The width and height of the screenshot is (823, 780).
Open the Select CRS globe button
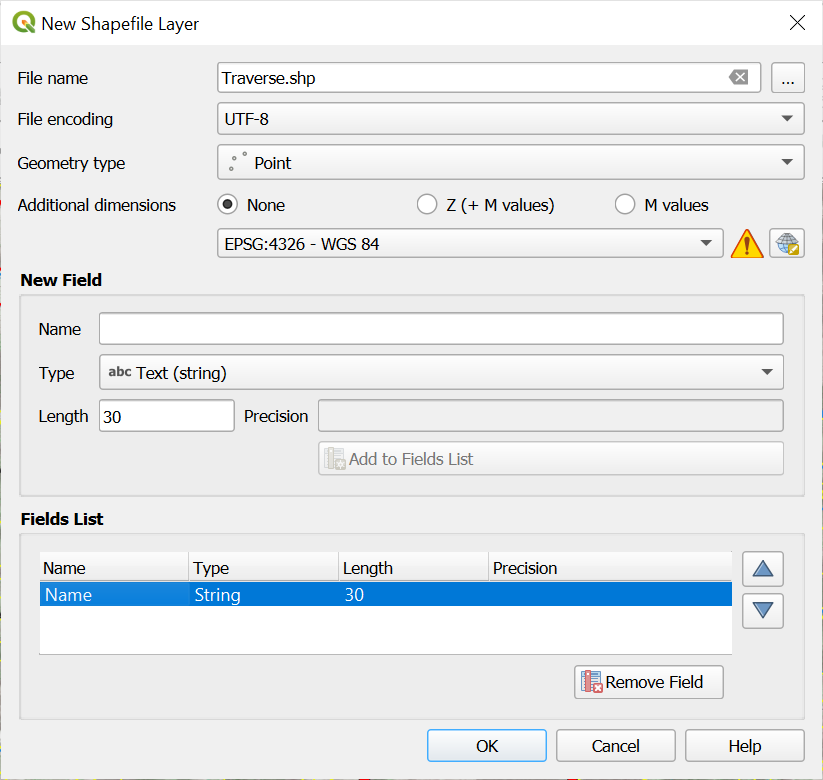pos(787,243)
